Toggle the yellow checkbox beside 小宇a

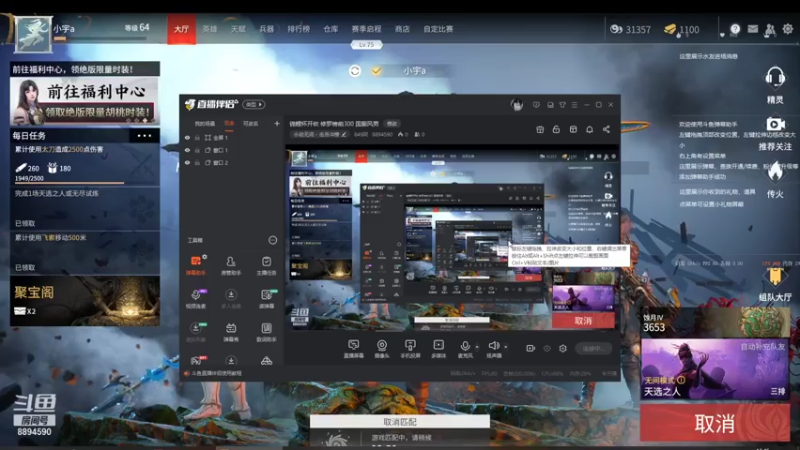pyautogui.click(x=377, y=71)
